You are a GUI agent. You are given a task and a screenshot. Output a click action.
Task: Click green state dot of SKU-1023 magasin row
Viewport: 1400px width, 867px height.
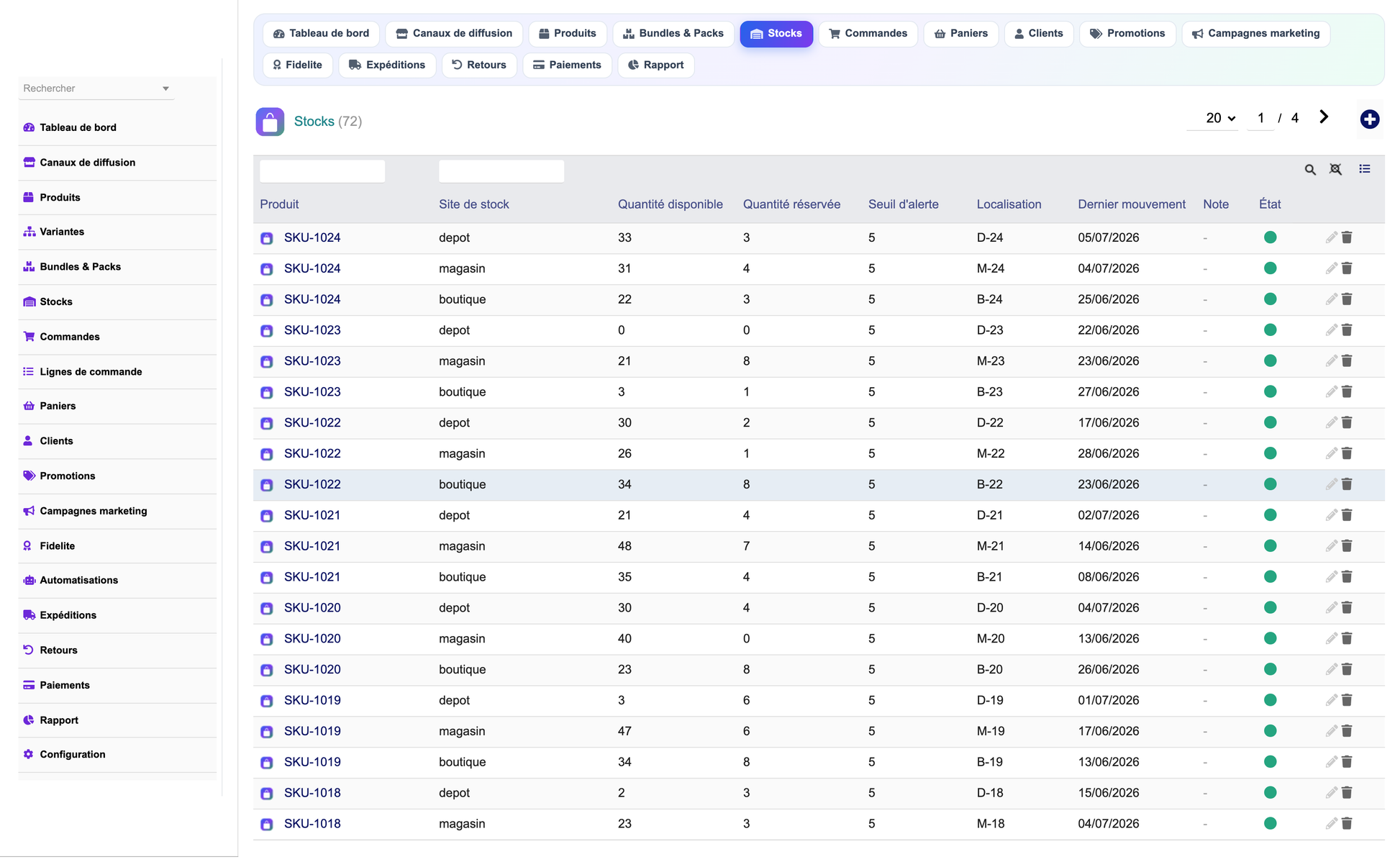tap(1270, 361)
